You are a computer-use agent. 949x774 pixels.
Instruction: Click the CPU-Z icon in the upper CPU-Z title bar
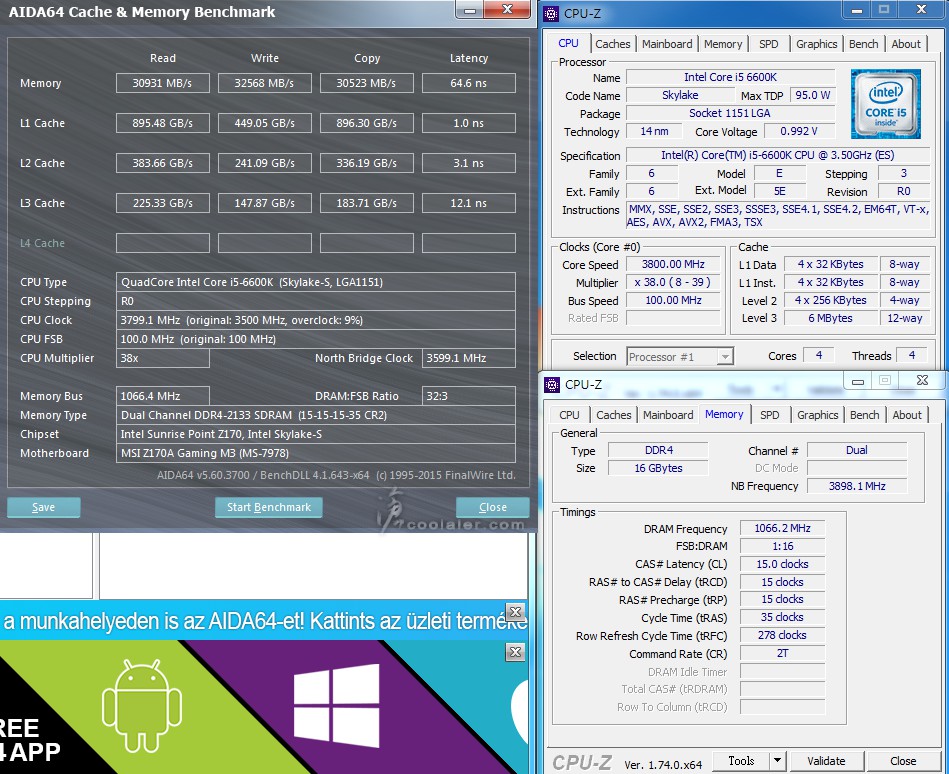[551, 13]
